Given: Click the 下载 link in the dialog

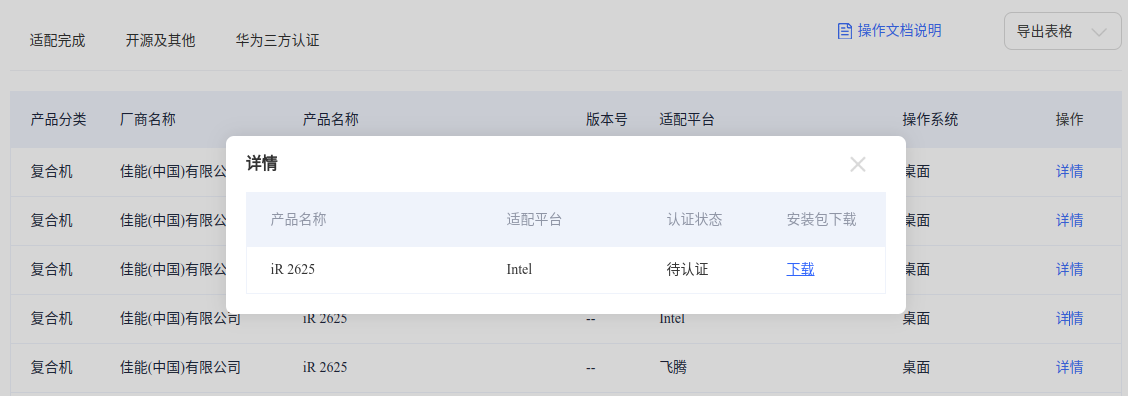Looking at the screenshot, I should point(800,269).
